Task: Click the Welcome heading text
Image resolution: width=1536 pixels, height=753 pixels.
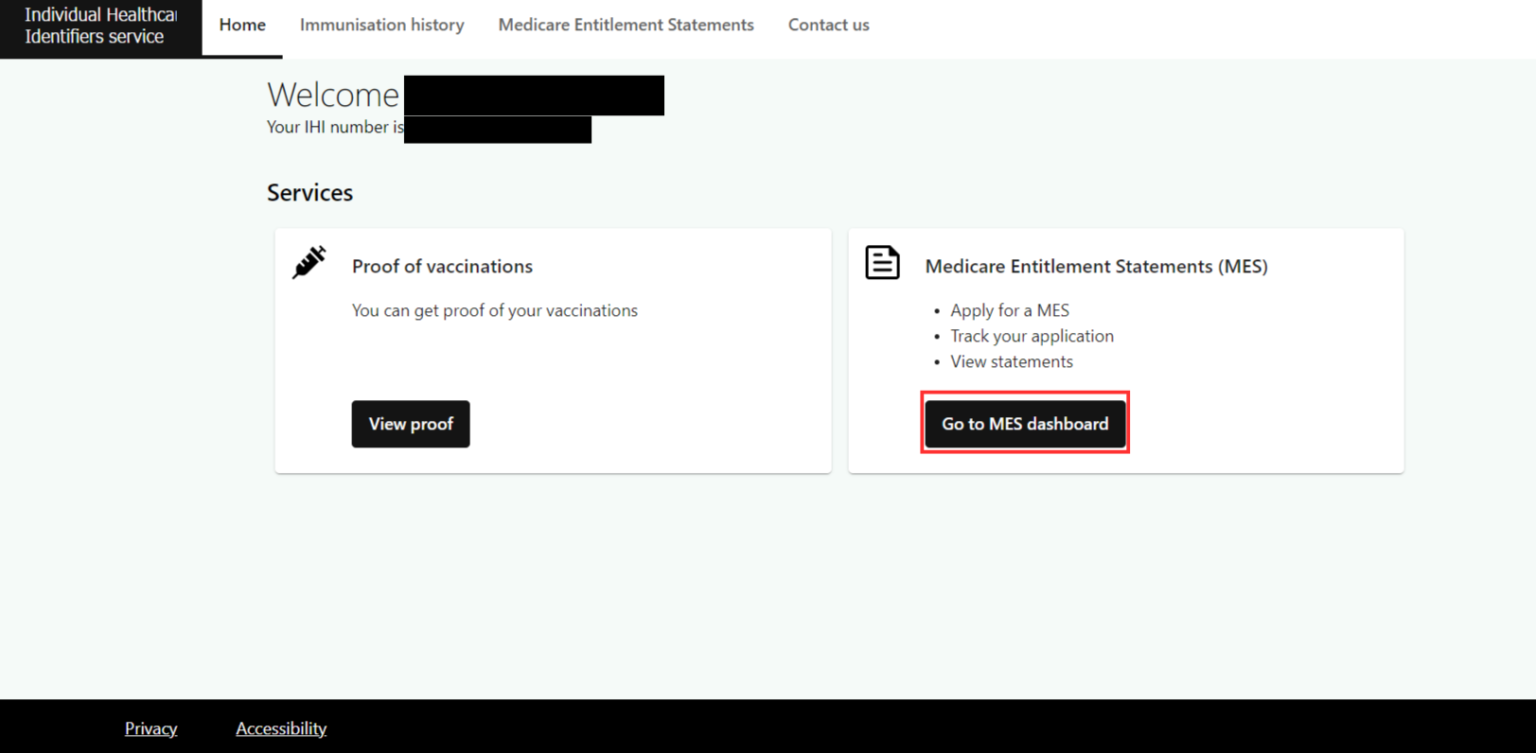Action: tap(333, 95)
